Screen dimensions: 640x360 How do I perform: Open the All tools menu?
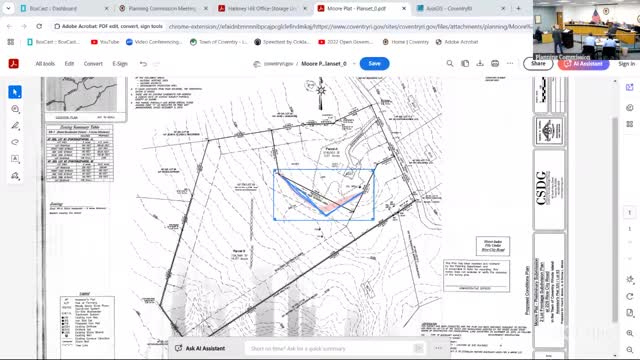(x=45, y=64)
